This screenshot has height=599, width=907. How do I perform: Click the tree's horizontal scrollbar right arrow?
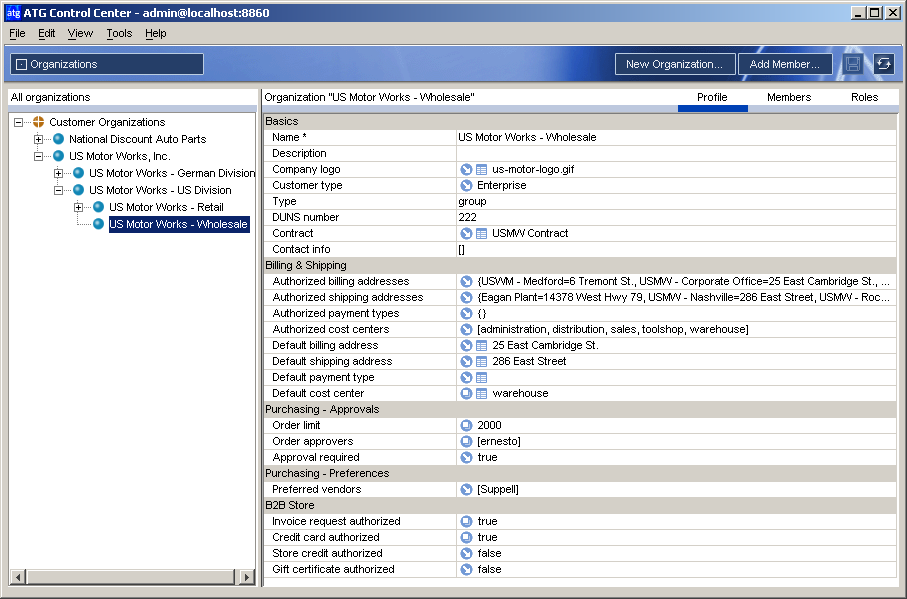pyautogui.click(x=247, y=576)
